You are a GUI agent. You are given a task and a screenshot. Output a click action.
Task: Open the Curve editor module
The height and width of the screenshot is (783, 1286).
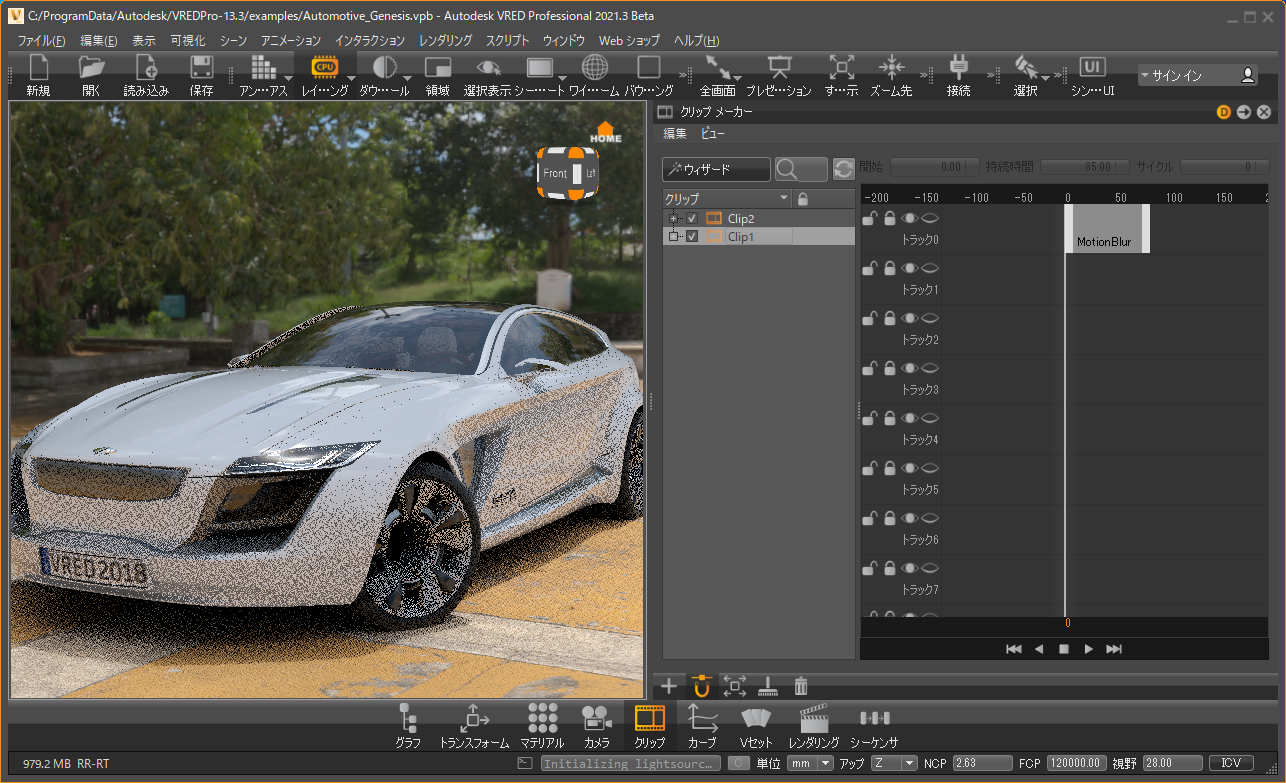(x=702, y=725)
